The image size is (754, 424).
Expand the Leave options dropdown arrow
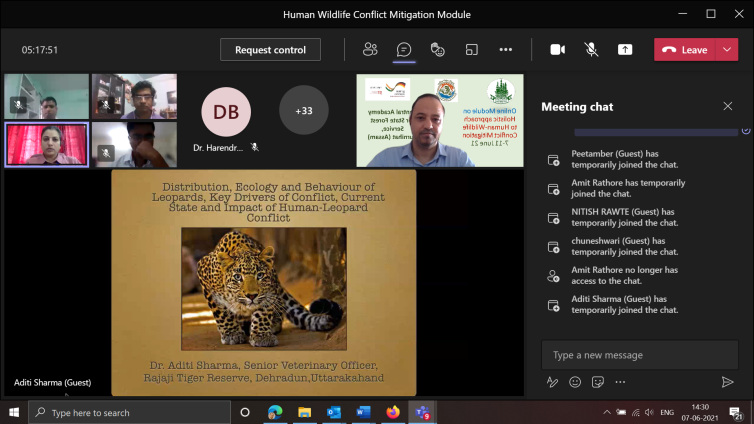pyautogui.click(x=727, y=49)
